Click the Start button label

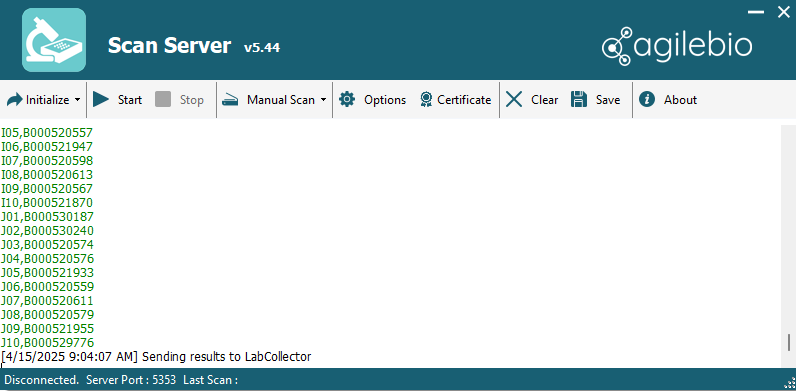tap(129, 100)
